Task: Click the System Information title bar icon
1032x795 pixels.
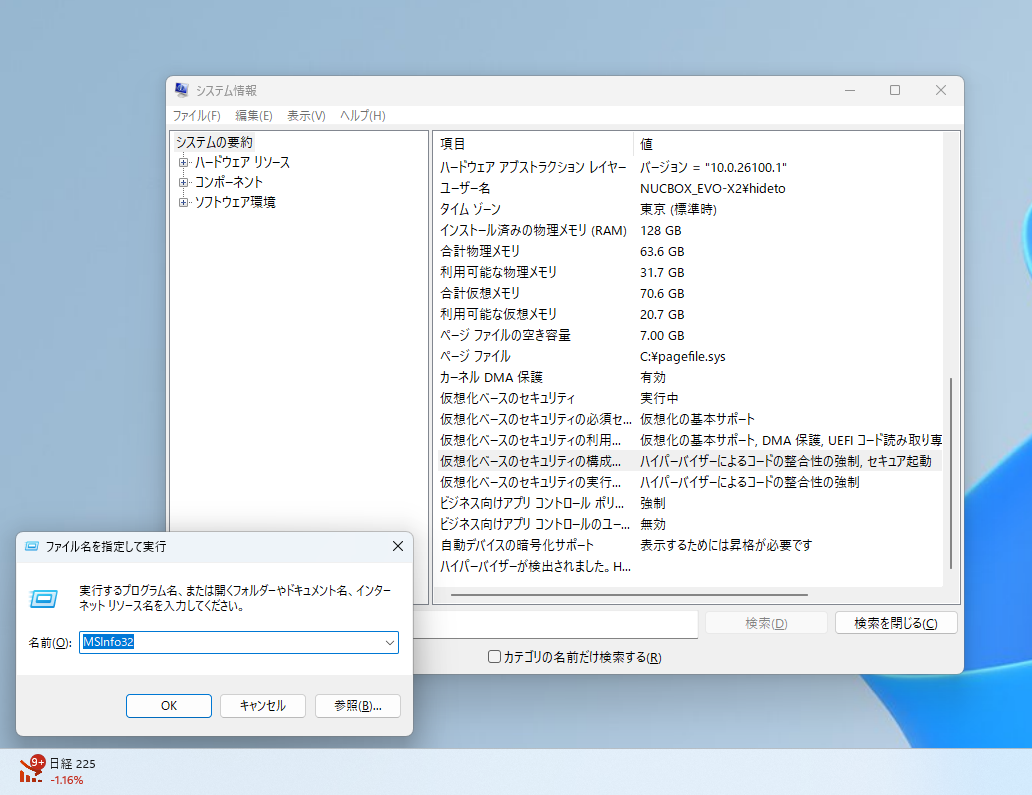Action: pyautogui.click(x=181, y=90)
